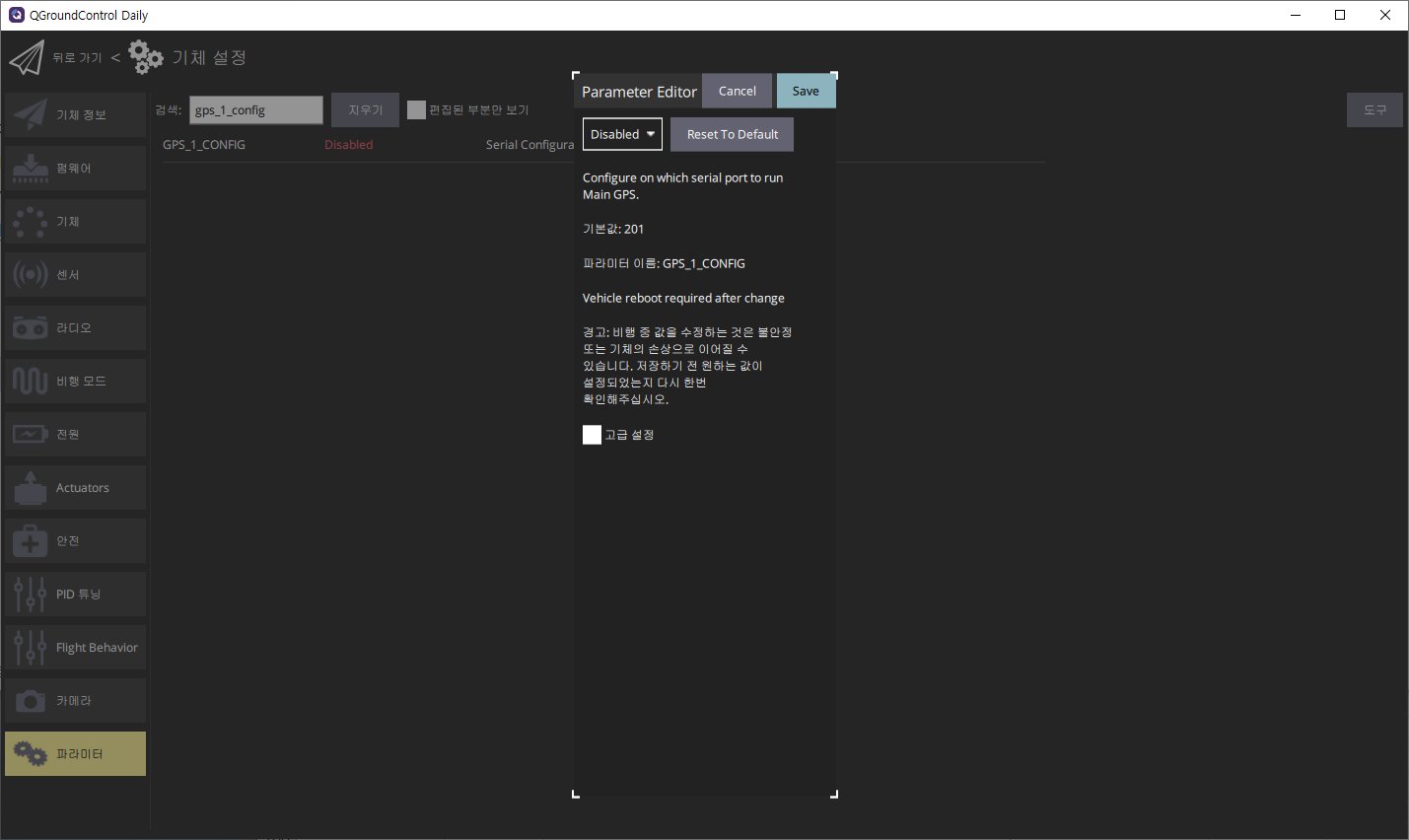Enable the 고급 설정 advanced settings checkbox
1409x840 pixels.
pos(592,435)
